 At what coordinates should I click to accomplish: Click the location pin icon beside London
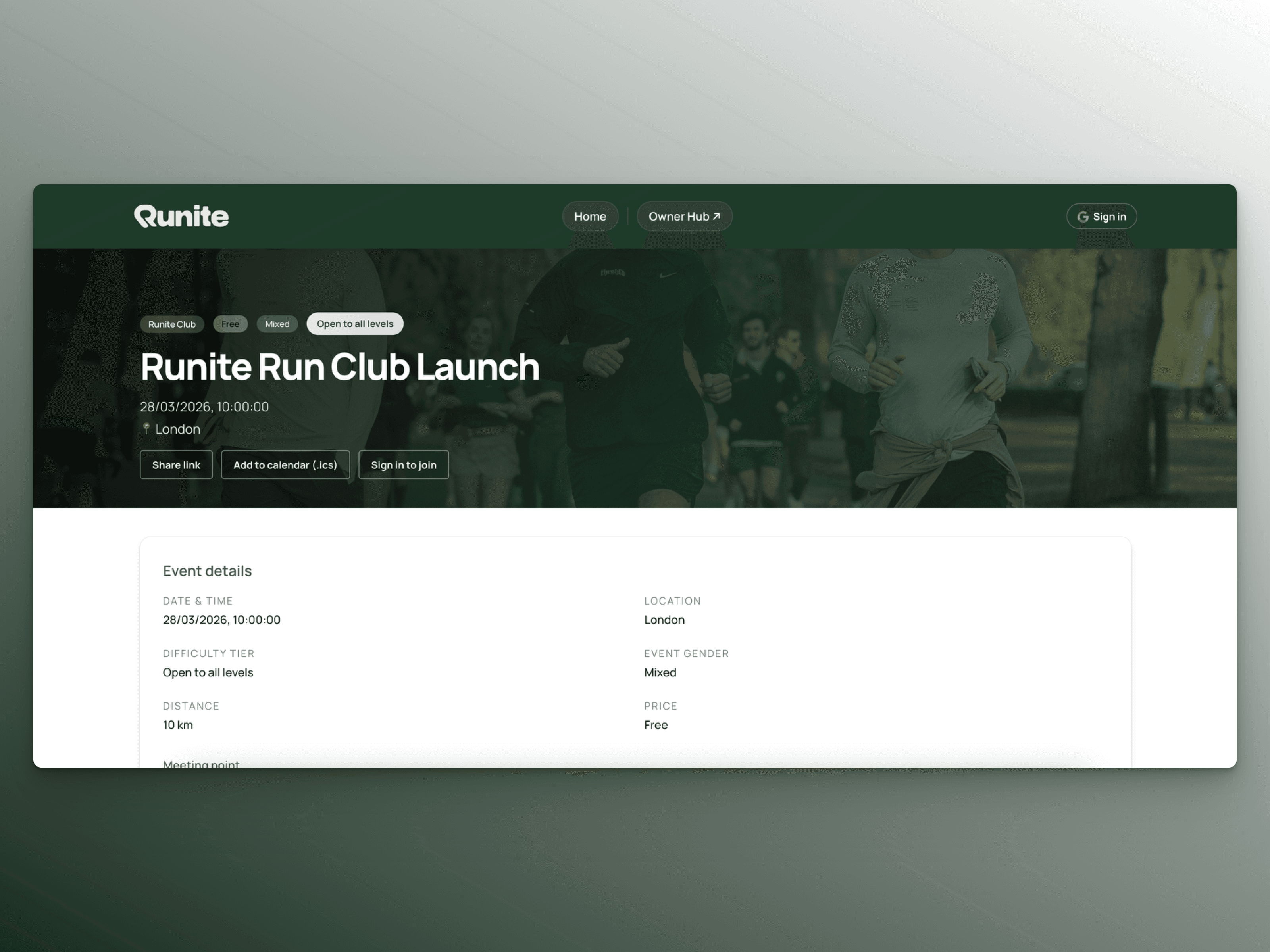[x=146, y=429]
